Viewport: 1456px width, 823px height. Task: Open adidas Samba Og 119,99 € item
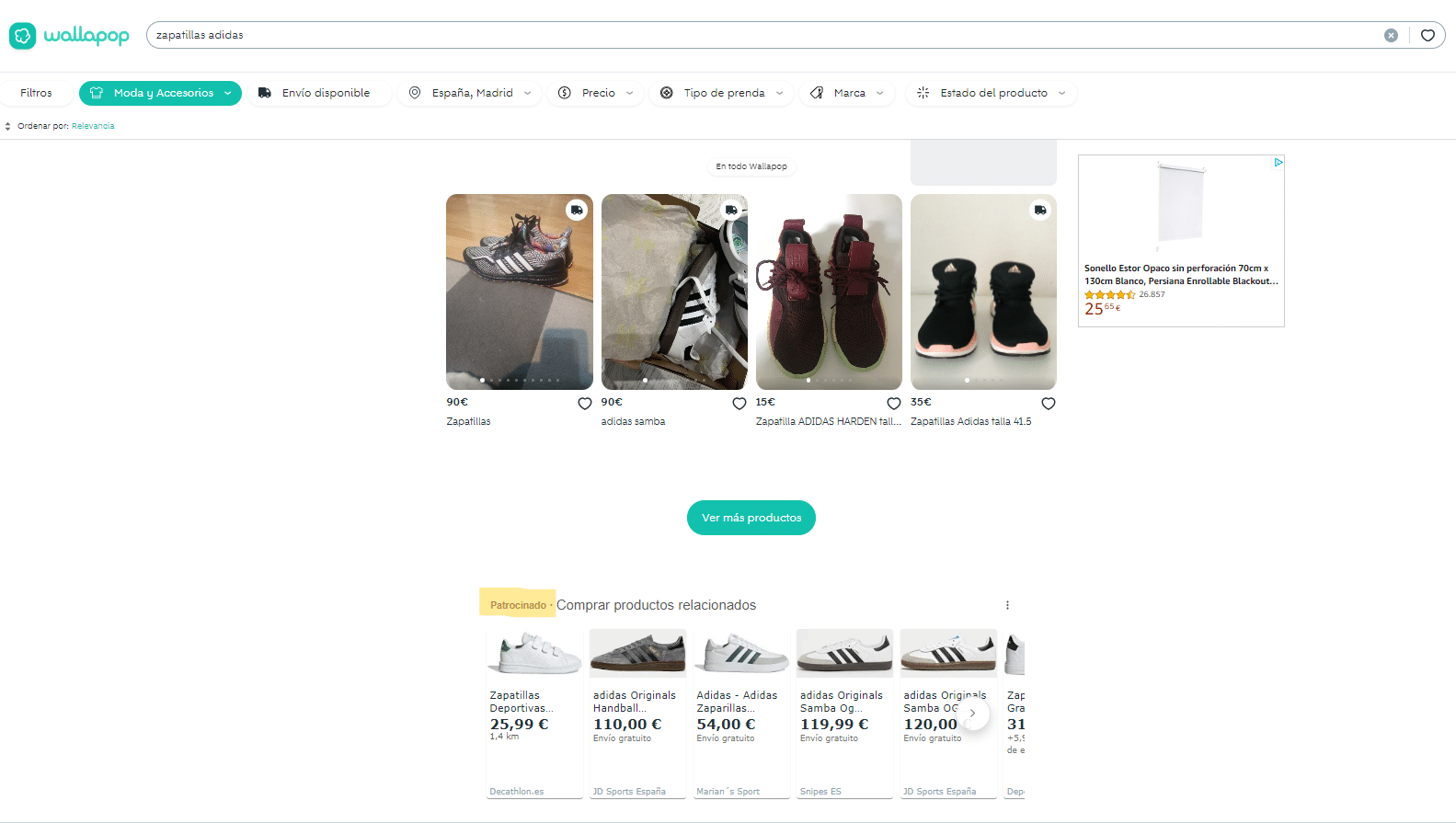click(x=844, y=714)
